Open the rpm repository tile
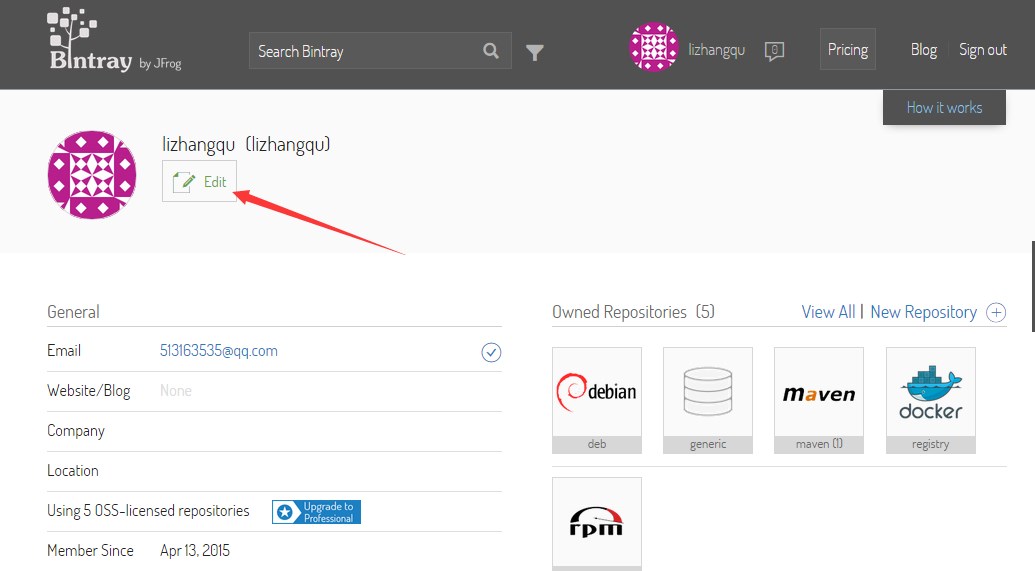Viewport: 1035px width, 571px height. 597,524
